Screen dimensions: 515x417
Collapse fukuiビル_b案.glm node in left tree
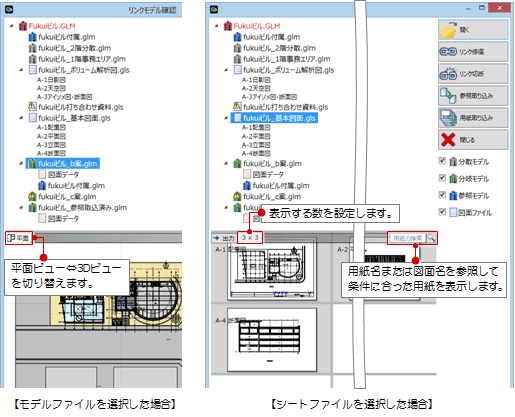21,164
